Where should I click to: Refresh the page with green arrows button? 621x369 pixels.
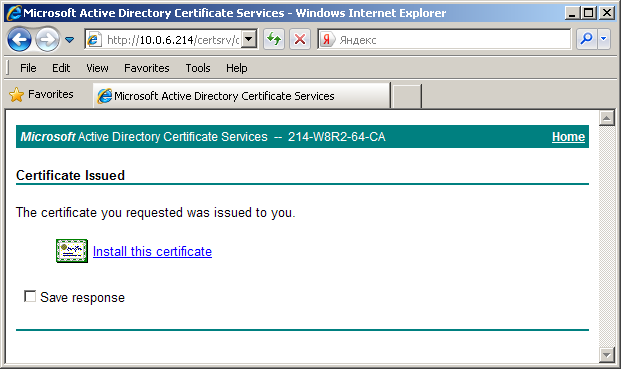click(x=274, y=39)
